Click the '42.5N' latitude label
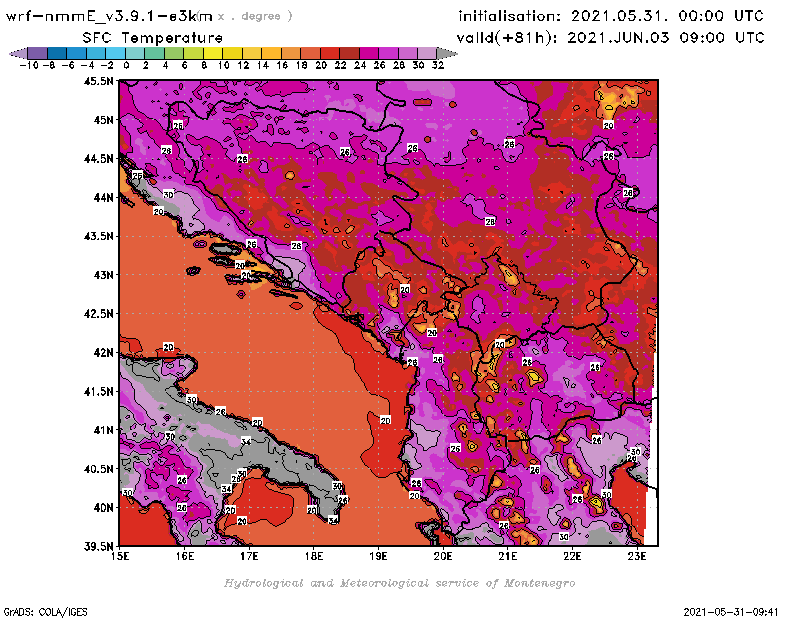 pos(98,314)
